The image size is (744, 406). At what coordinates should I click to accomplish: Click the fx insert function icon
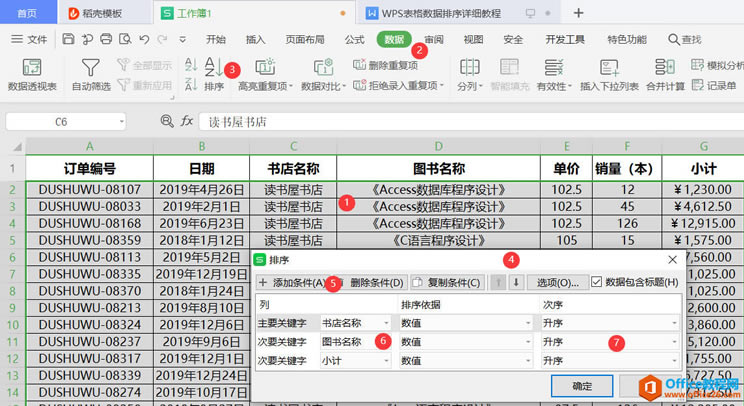click(x=186, y=121)
